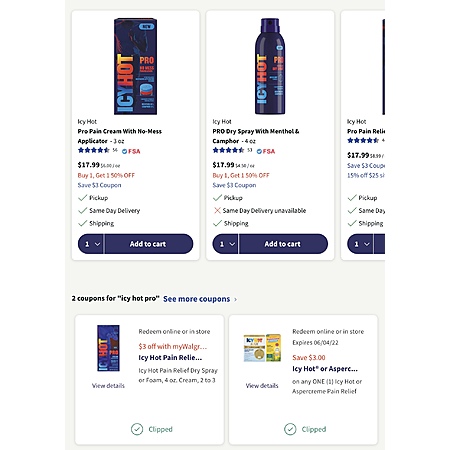The width and height of the screenshot is (450, 450).
Task: Open quantity dropdown for Pro Pain Cream
Action: tap(91, 244)
